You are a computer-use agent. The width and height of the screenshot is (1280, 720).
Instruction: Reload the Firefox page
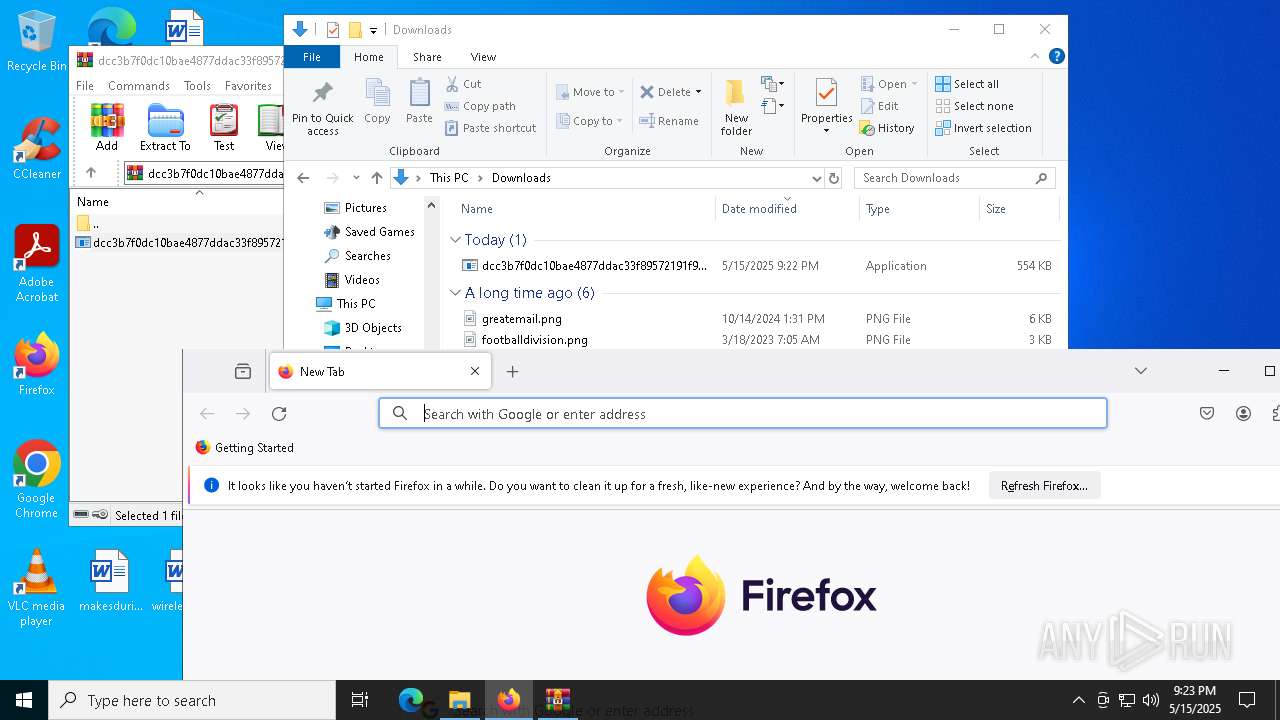(279, 413)
